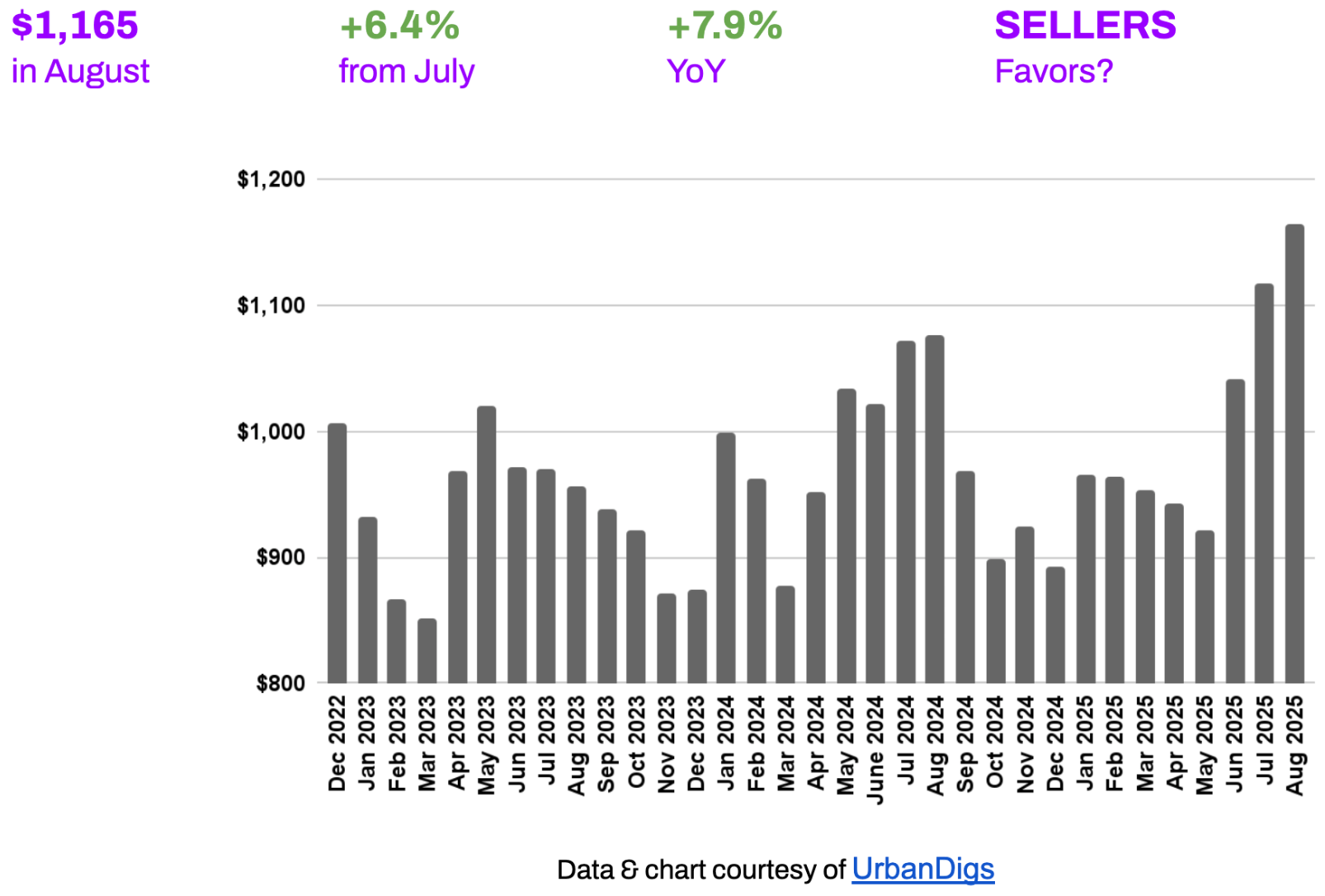The height and width of the screenshot is (896, 1325).
Task: Click the May 2023 bar
Action: (487, 545)
